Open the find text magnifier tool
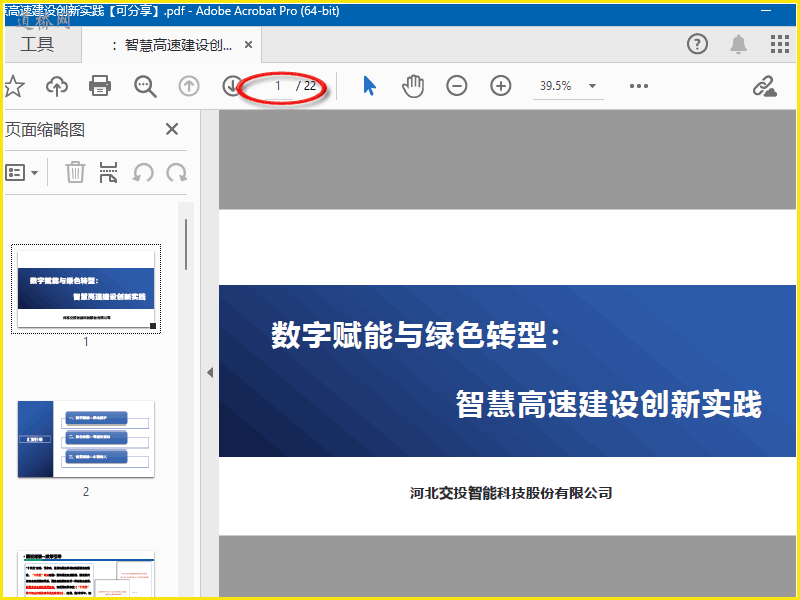This screenshot has width=800, height=600. coord(145,86)
